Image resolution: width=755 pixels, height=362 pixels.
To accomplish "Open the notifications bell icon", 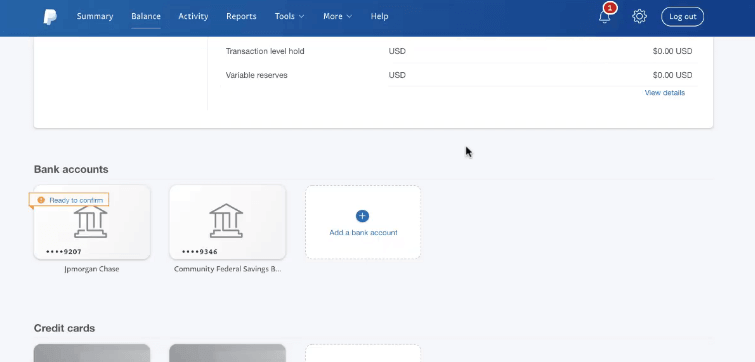I will point(604,17).
